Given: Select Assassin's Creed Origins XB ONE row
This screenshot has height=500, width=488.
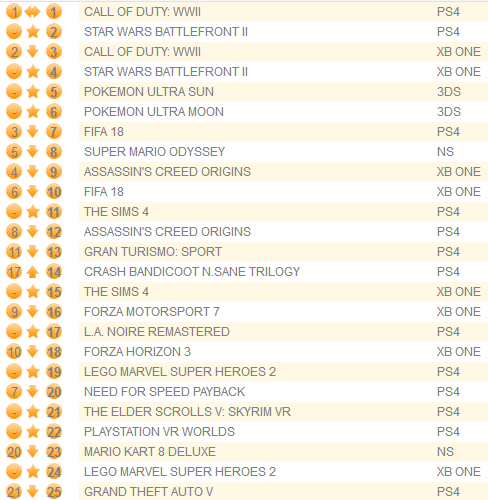Looking at the screenshot, I should (283, 172).
